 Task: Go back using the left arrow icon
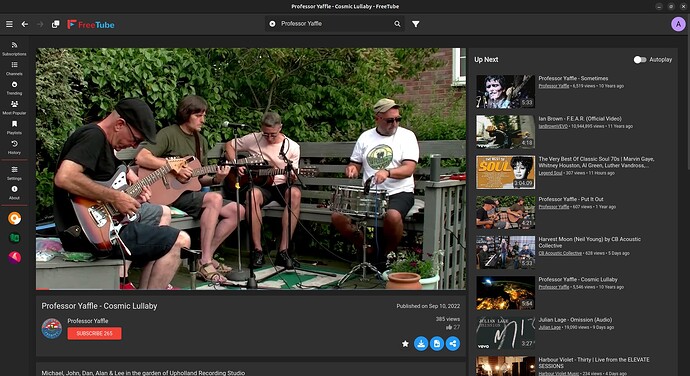click(25, 24)
